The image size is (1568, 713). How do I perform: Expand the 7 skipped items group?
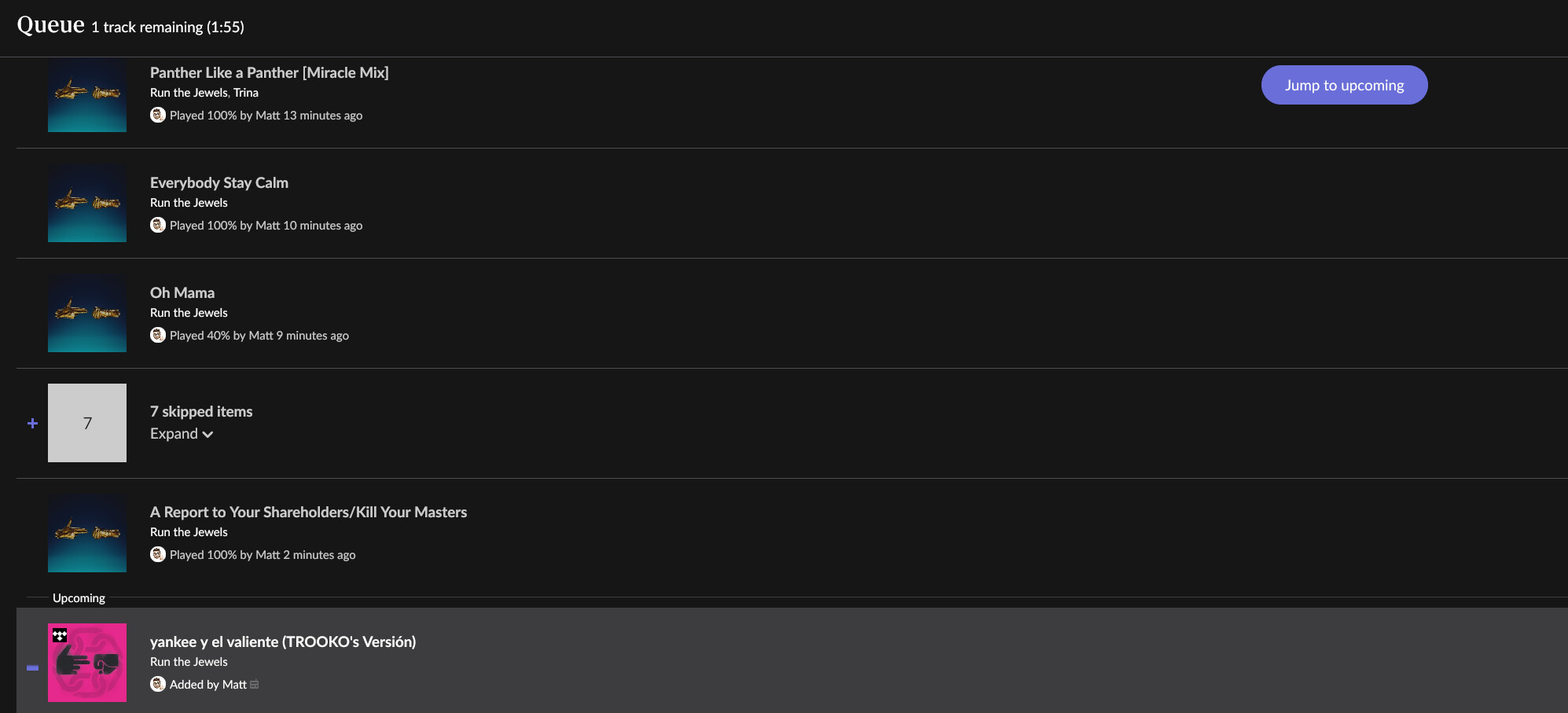tap(182, 434)
